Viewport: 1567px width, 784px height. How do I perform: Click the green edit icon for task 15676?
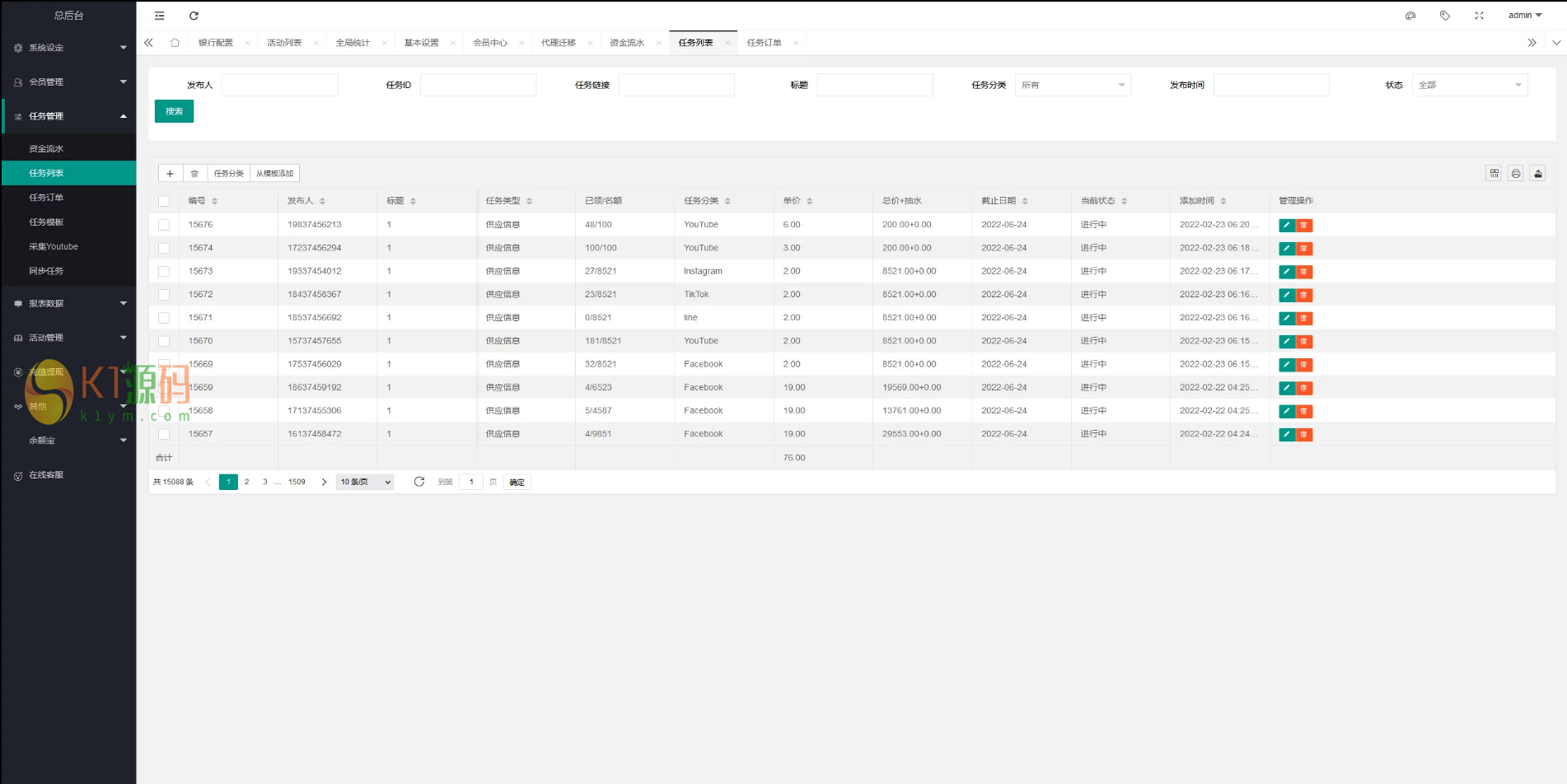point(1286,225)
